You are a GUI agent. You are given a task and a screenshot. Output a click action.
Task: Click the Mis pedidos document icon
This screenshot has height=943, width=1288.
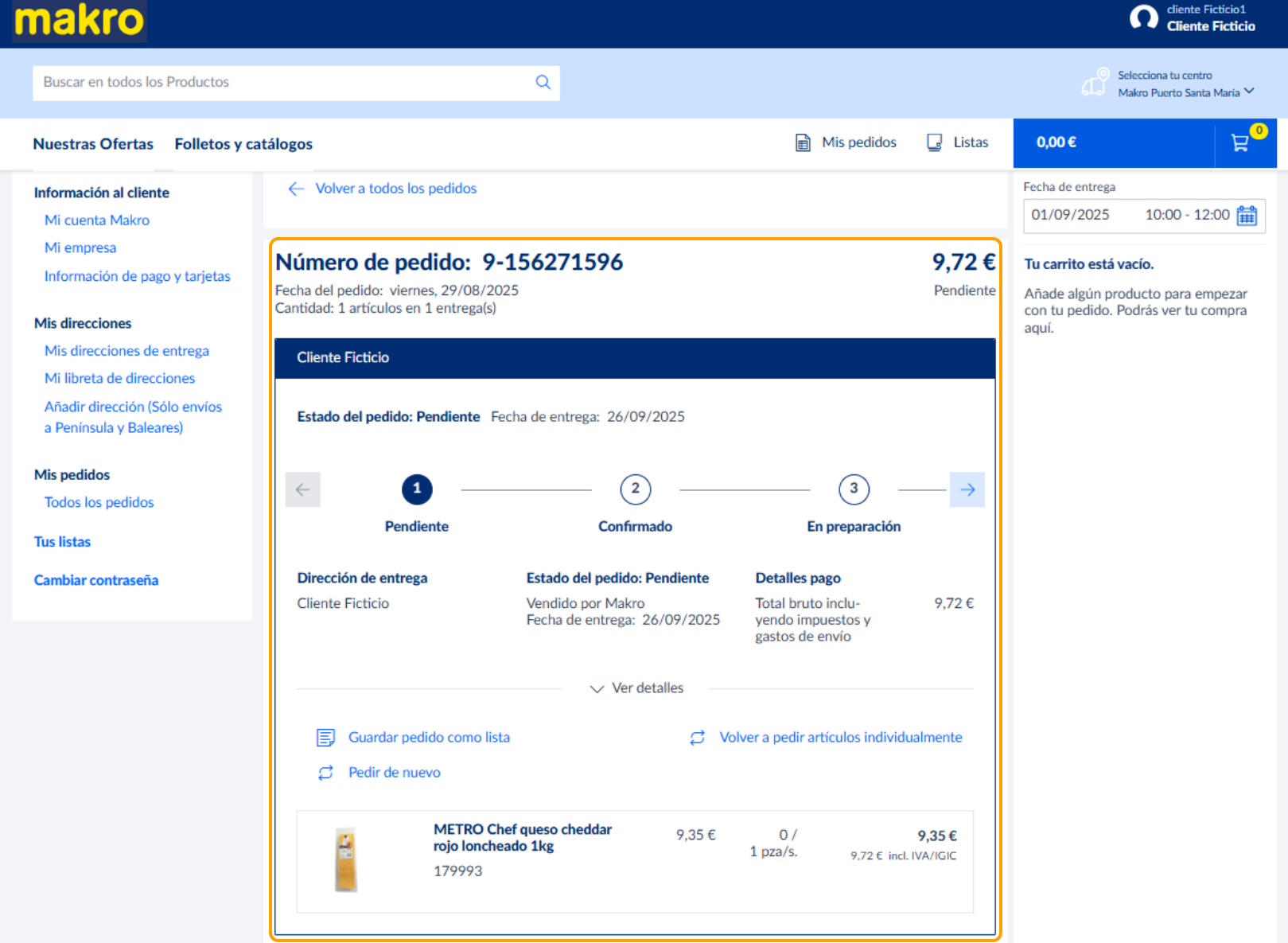click(803, 142)
